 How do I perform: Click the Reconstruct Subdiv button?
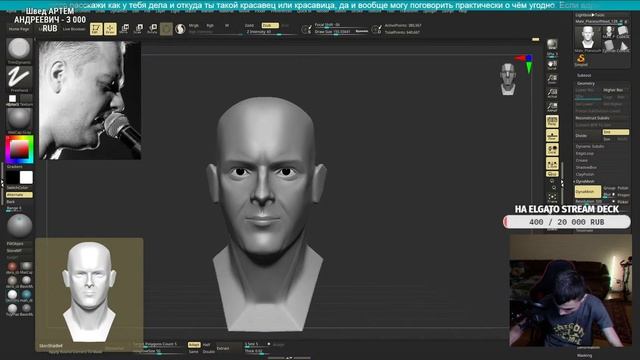tap(592, 118)
